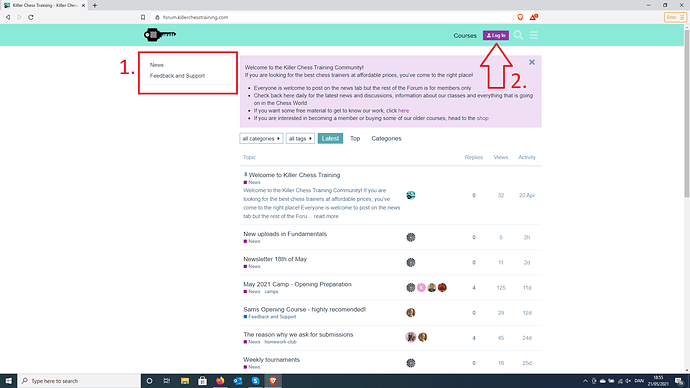Viewport: 690px width, 388px height.
Task: Dismiss the welcome banner with the X
Action: tap(532, 62)
